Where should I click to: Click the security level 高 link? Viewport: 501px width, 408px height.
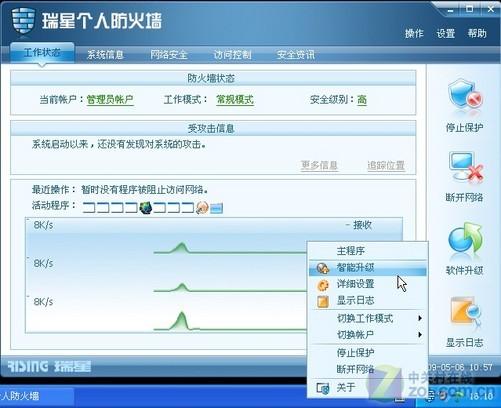pos(362,99)
